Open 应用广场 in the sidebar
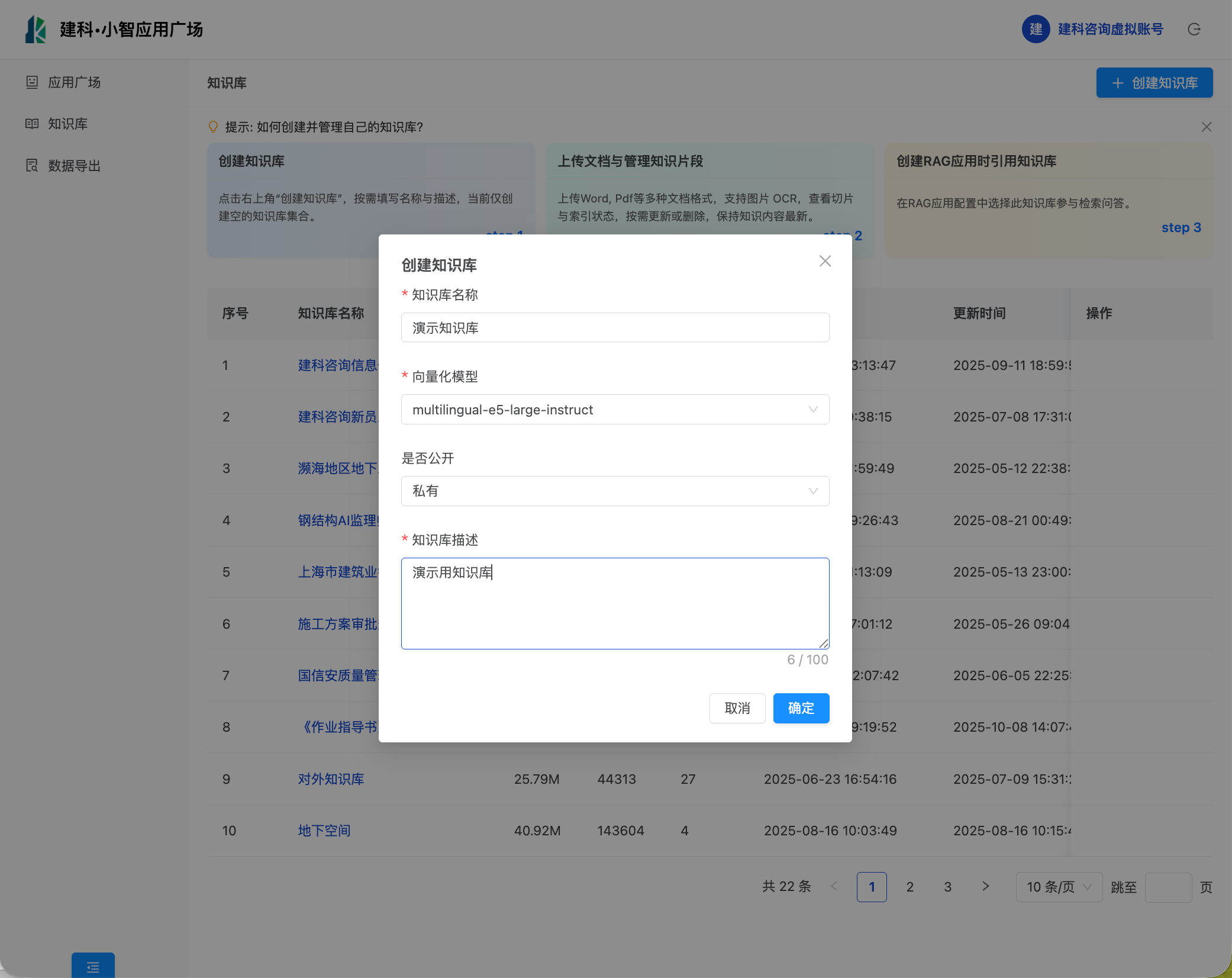Viewport: 1232px width, 978px height. click(74, 82)
